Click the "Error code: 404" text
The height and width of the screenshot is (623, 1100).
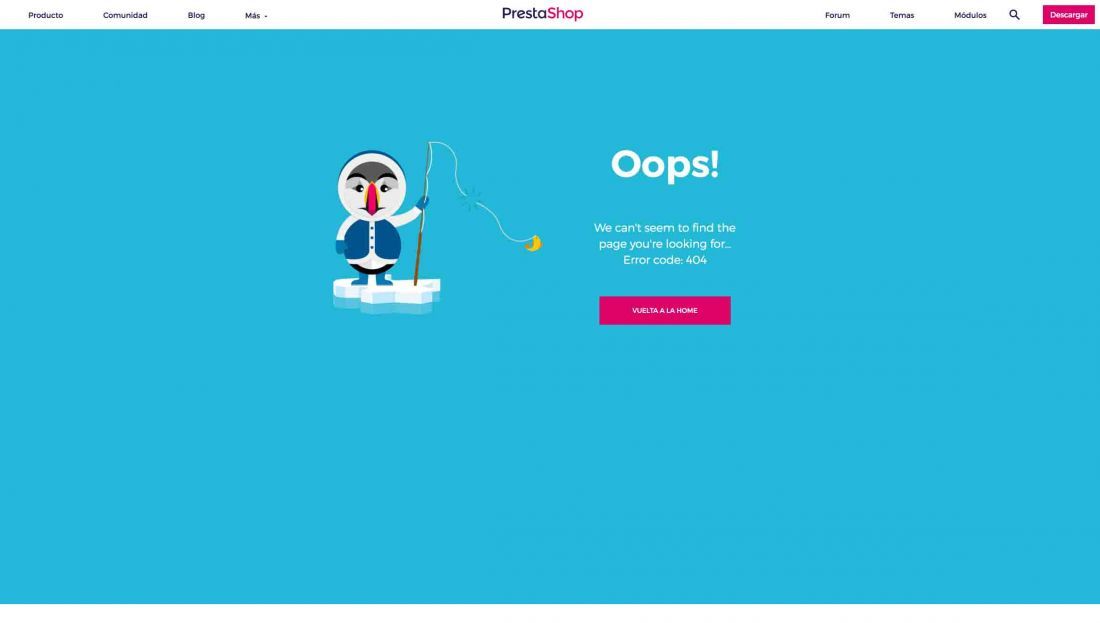(665, 260)
